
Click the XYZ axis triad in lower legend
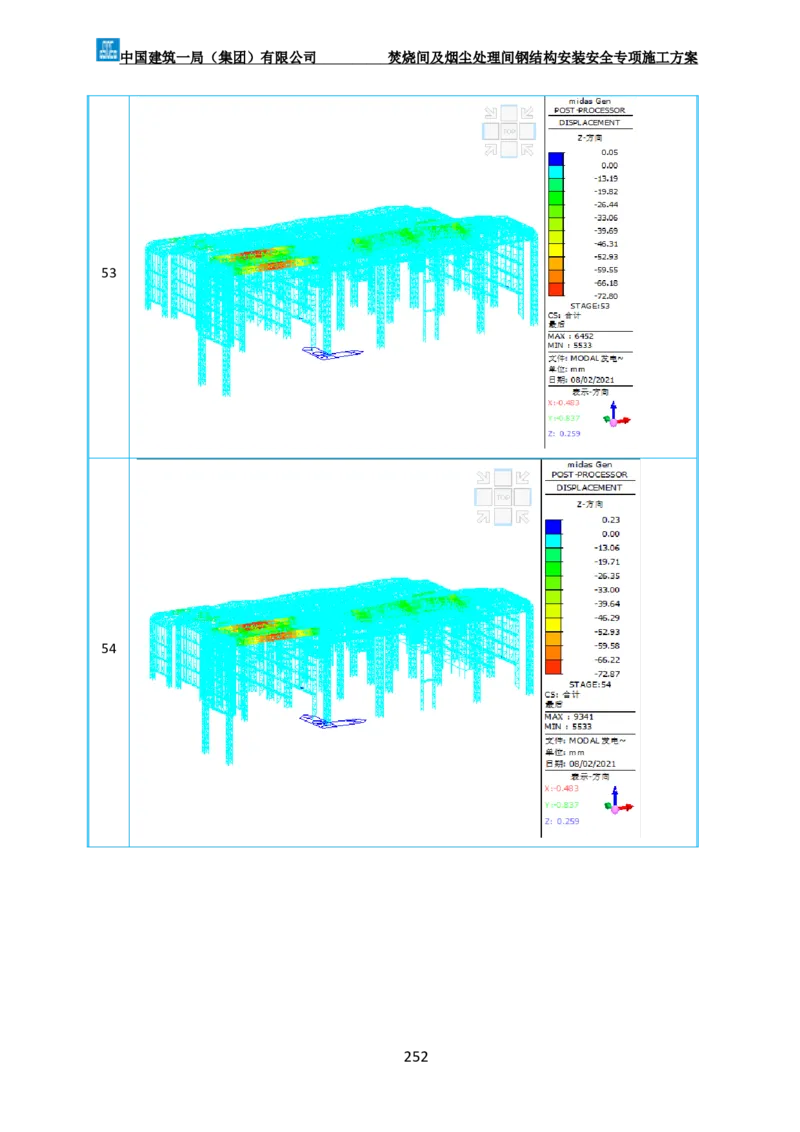coord(617,803)
